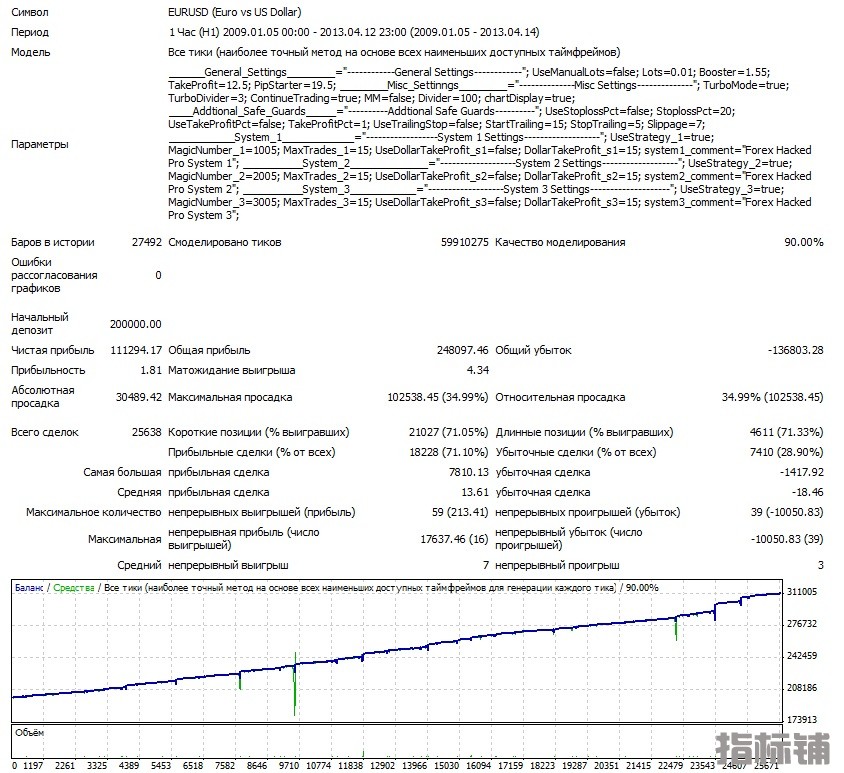Select the Чистая прибыль value 111294.17
Screen dimensions: 844x773
[x=136, y=350]
